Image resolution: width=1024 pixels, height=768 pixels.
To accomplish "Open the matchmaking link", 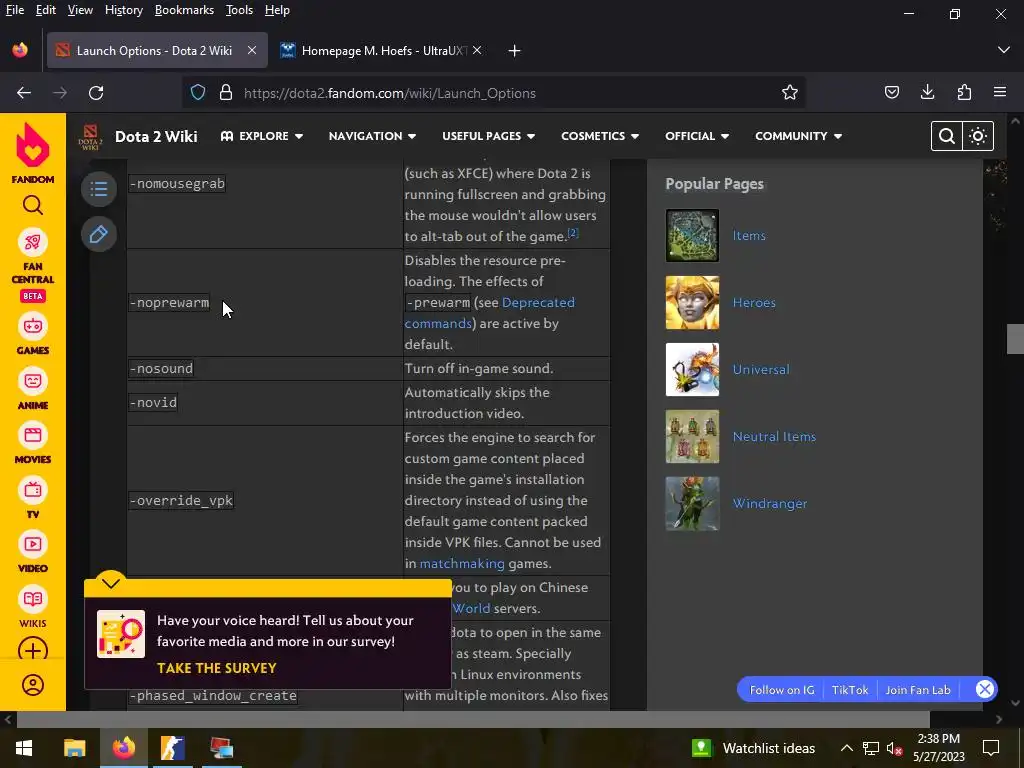I will [x=462, y=564].
